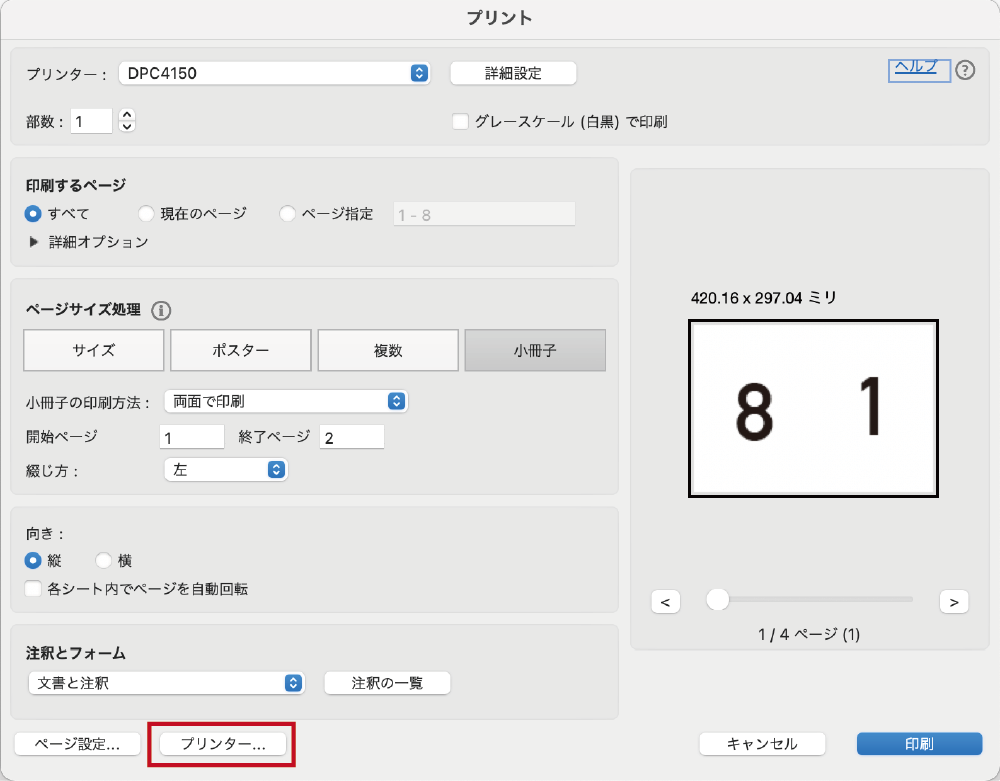This screenshot has height=781, width=1000.
Task: Open the ヘルプ link
Action: click(x=916, y=67)
